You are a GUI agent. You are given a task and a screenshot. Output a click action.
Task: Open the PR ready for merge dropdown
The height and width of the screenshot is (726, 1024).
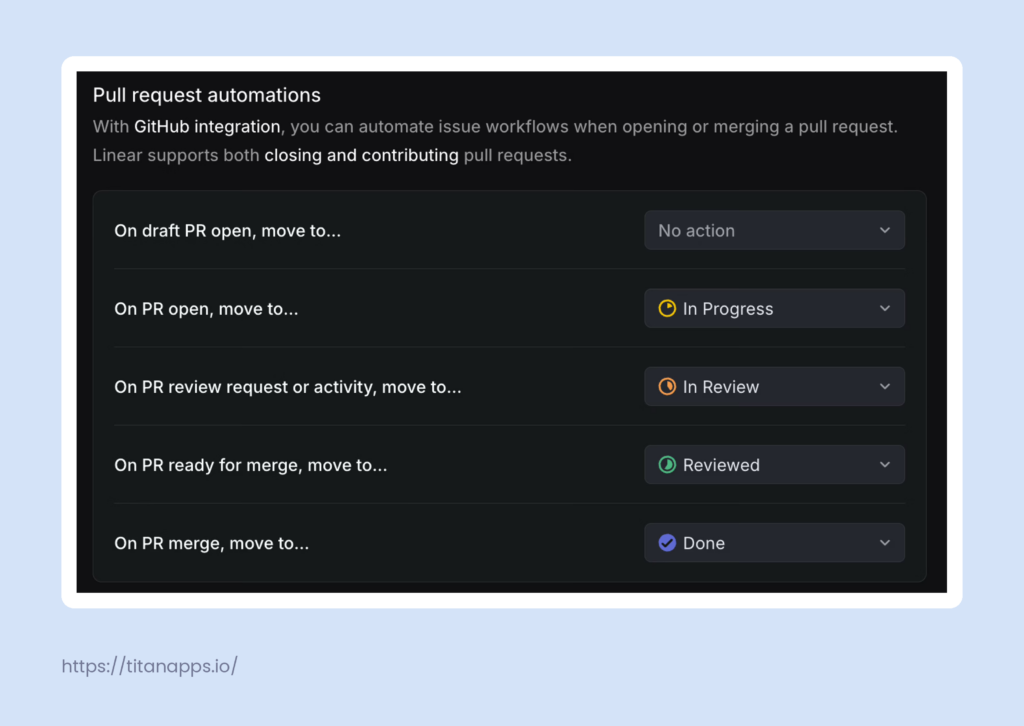pos(774,465)
